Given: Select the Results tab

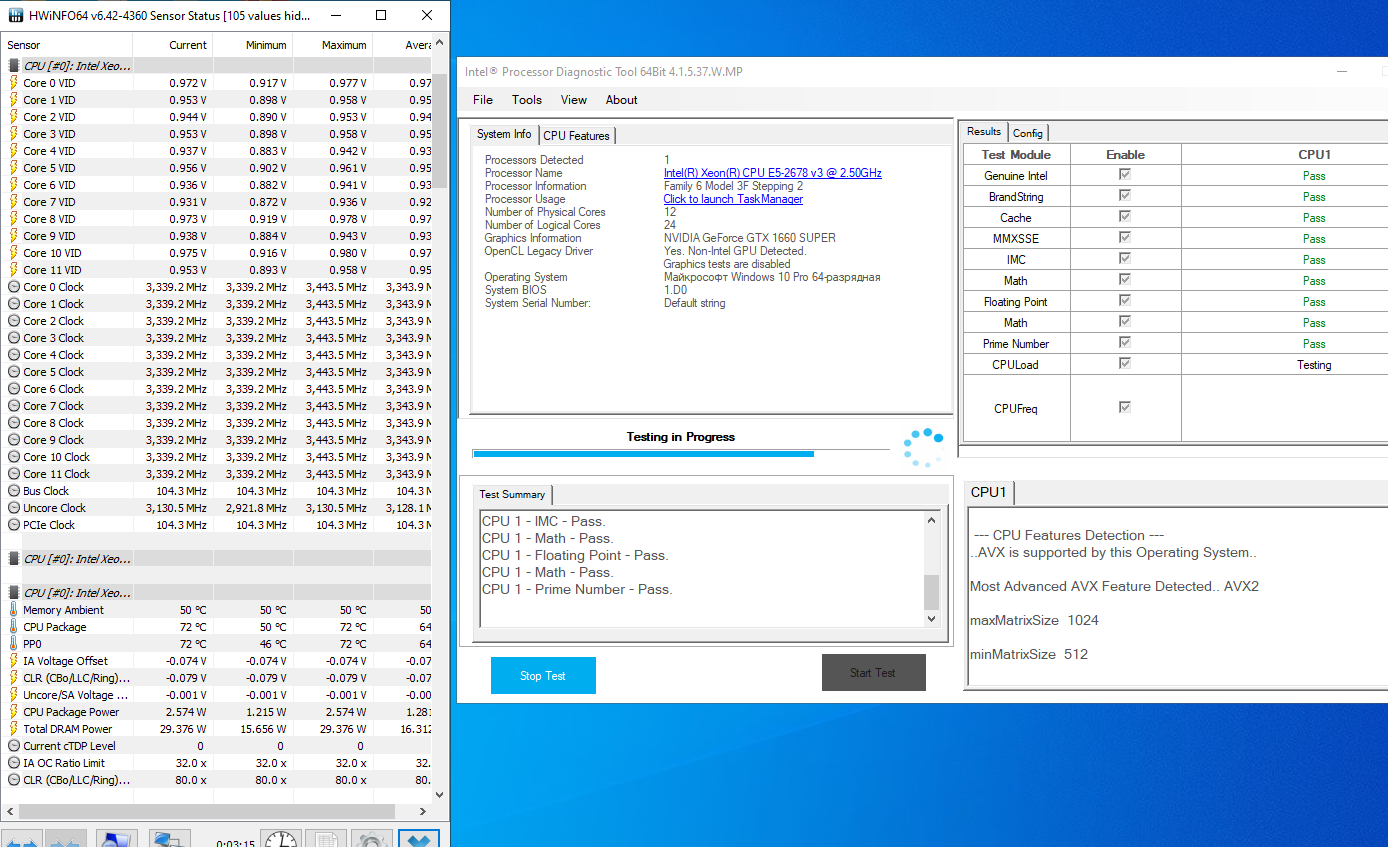Looking at the screenshot, I should pos(984,132).
